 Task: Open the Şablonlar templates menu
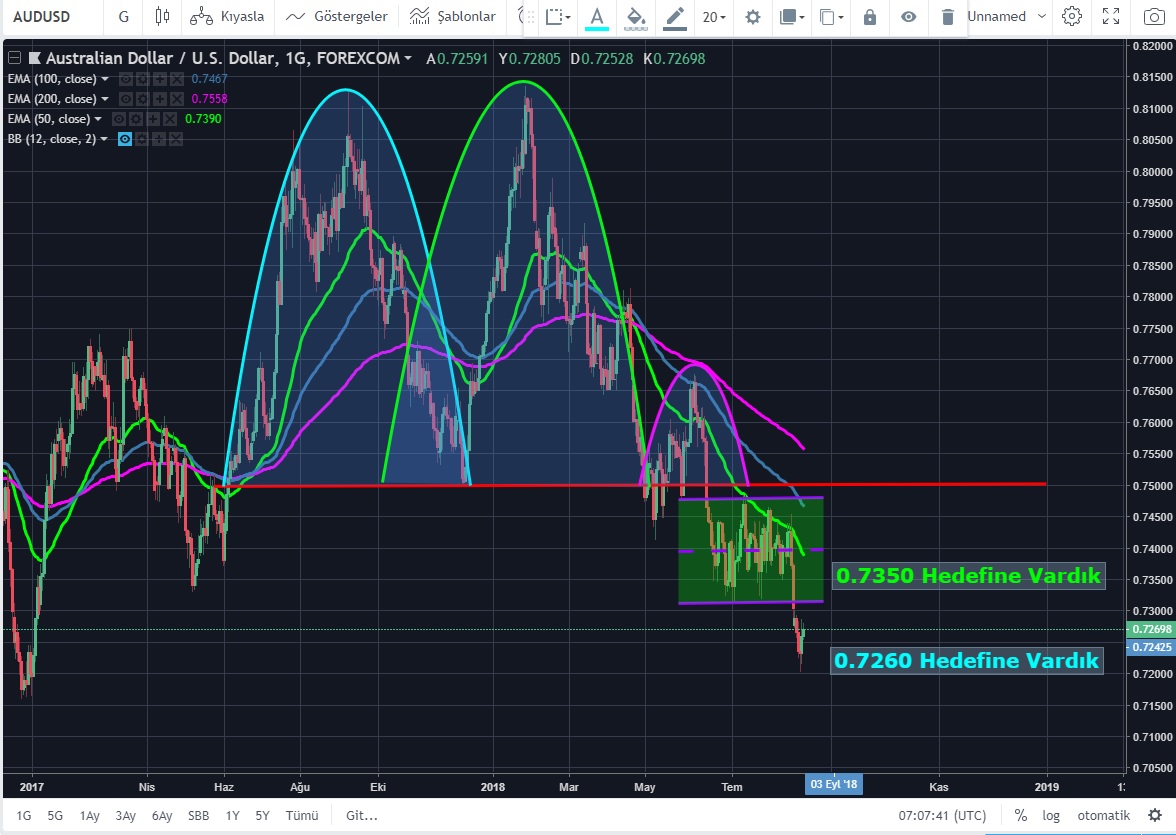tap(453, 17)
